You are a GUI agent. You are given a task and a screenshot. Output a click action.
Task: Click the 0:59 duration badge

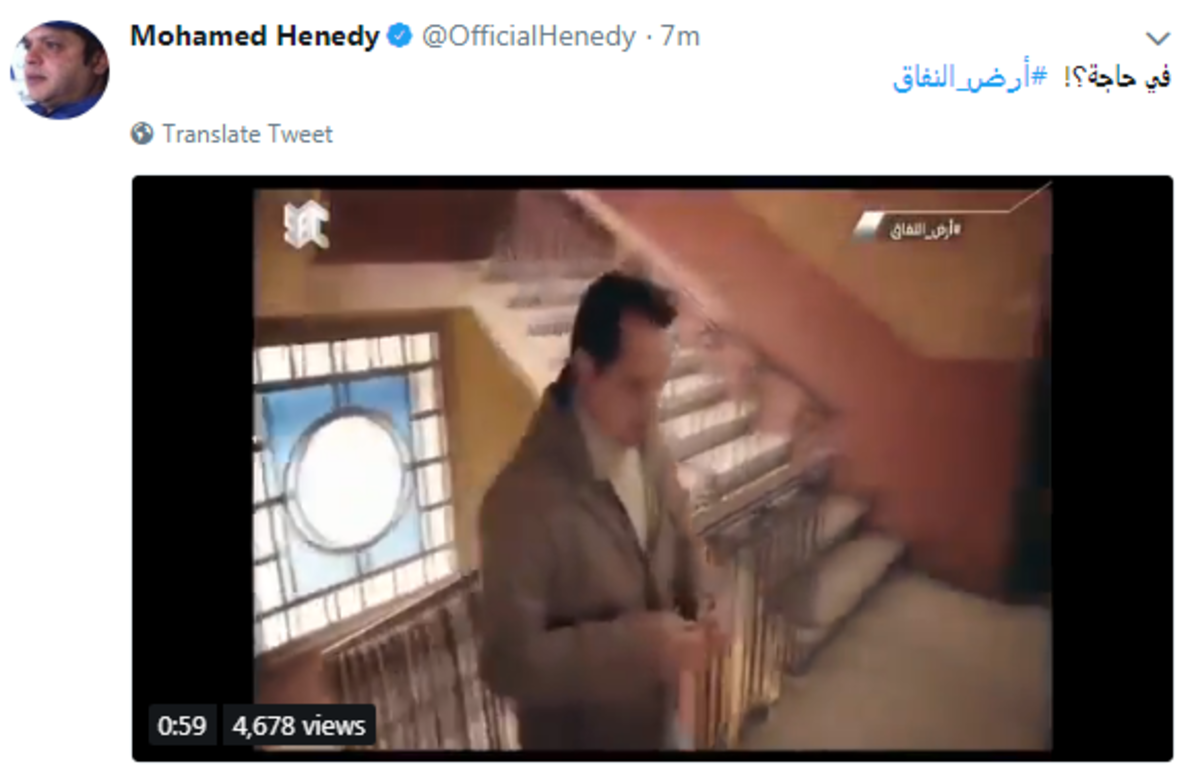pyautogui.click(x=182, y=726)
